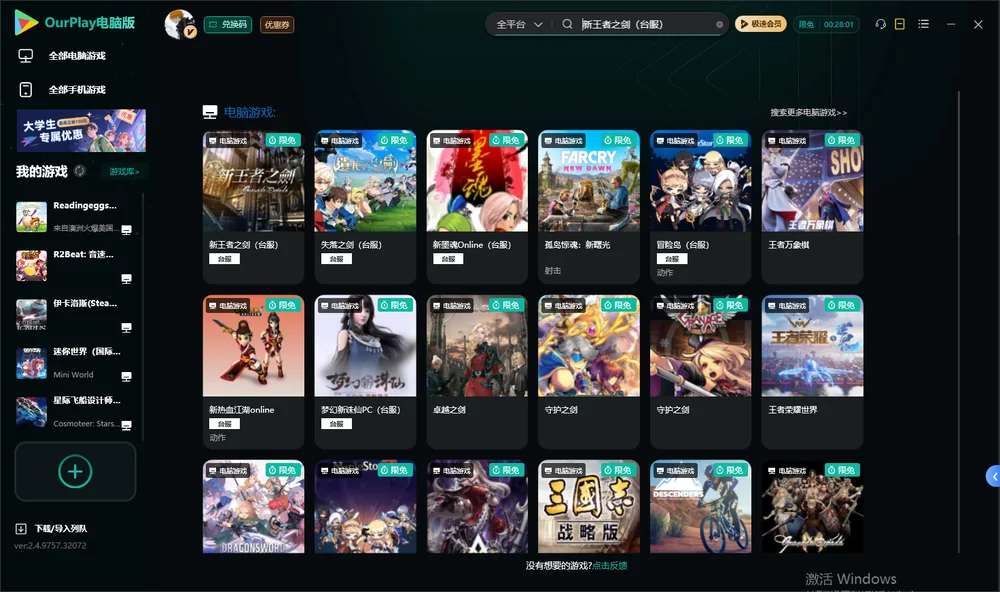Click 搜索更多电脑游戏>> link
Screen dimensions: 1000x592
click(808, 112)
